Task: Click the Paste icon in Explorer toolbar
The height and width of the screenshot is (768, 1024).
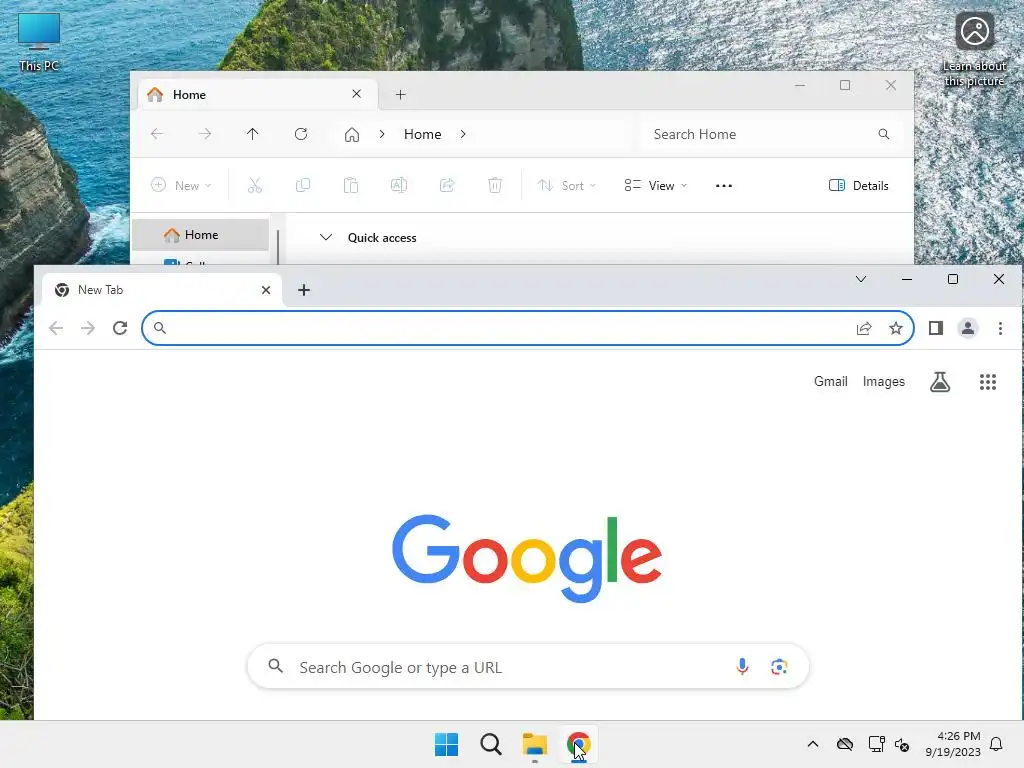Action: pos(351,185)
